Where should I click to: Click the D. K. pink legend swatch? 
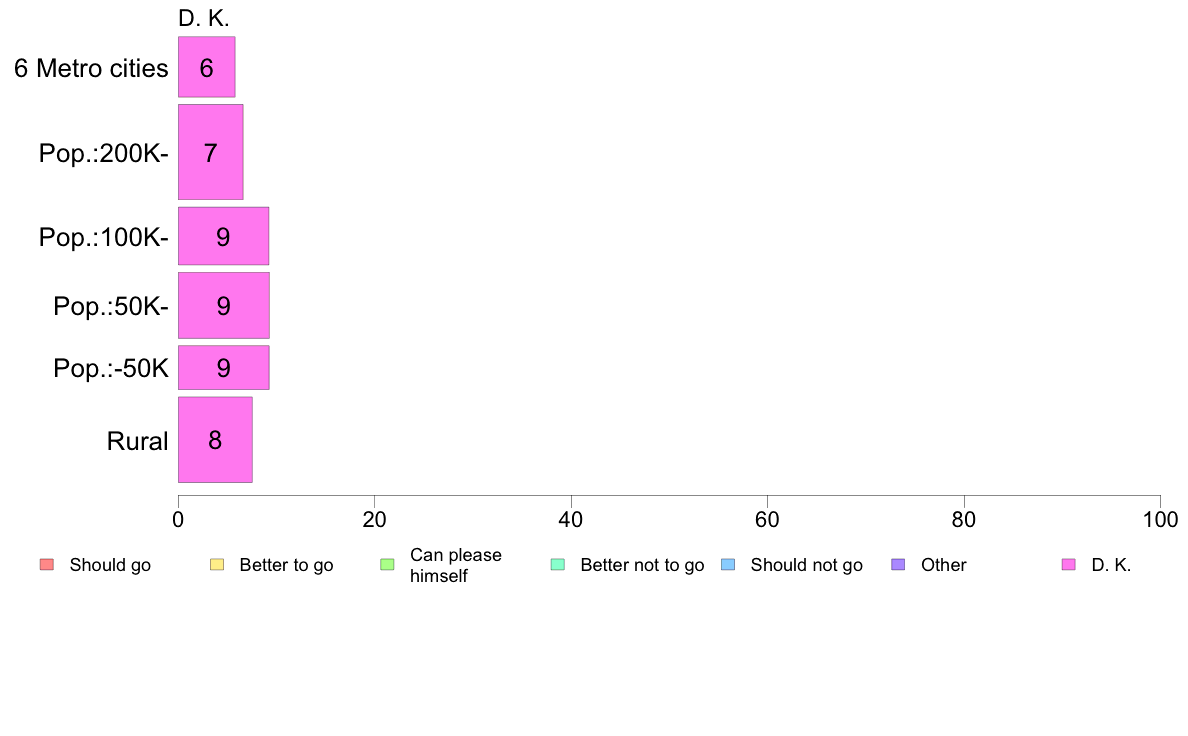tap(1069, 565)
